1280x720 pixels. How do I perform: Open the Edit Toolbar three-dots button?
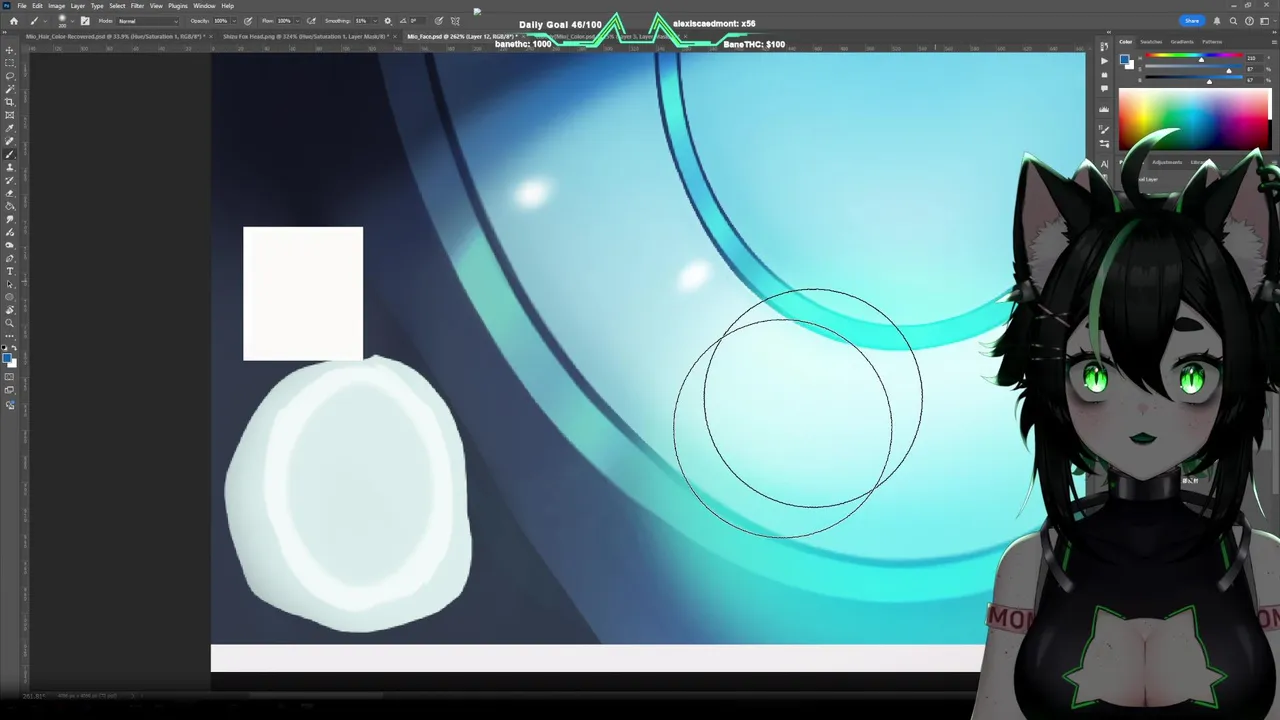[x=10, y=335]
